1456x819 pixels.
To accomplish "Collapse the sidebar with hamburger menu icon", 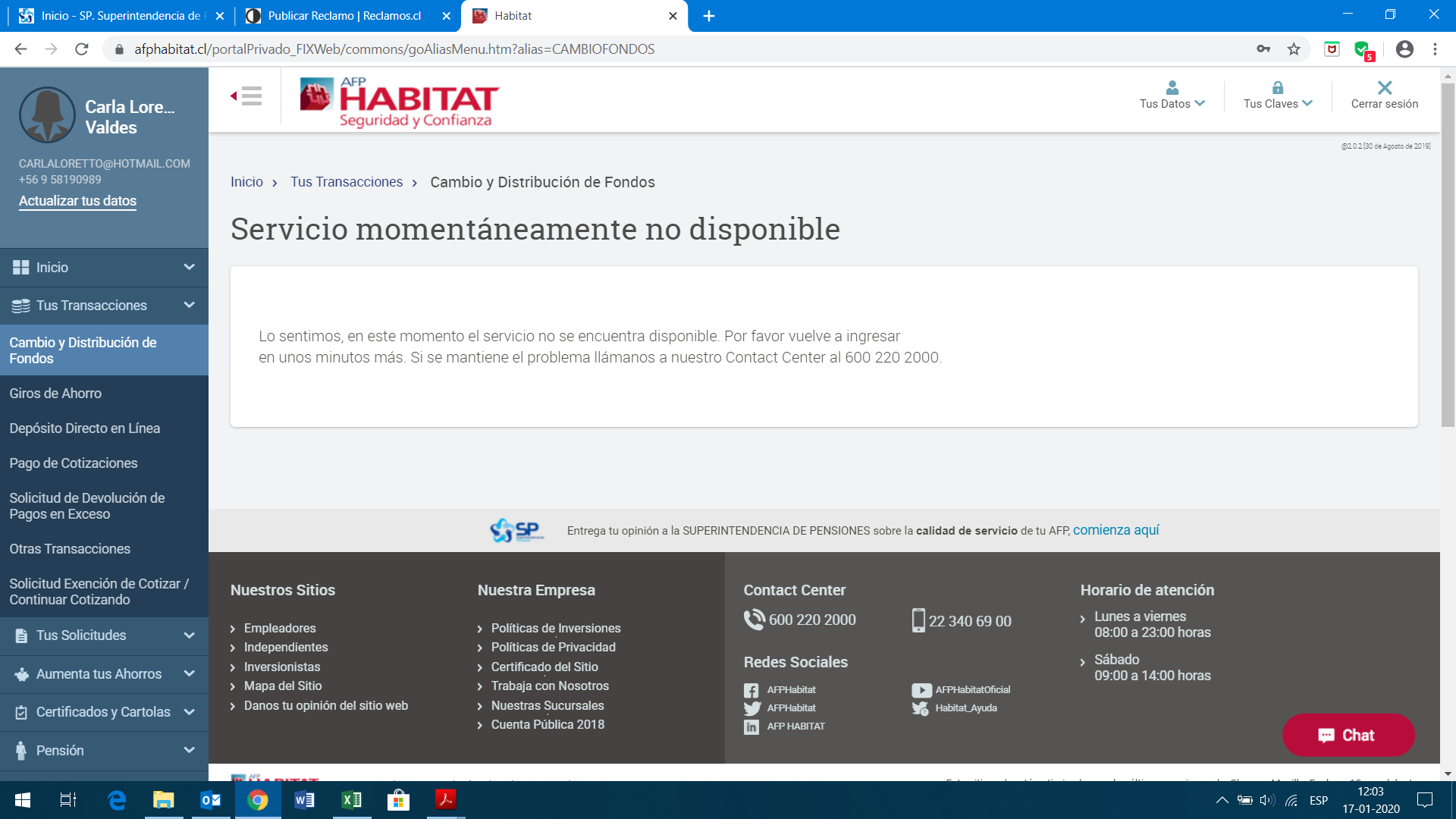I will (x=246, y=96).
